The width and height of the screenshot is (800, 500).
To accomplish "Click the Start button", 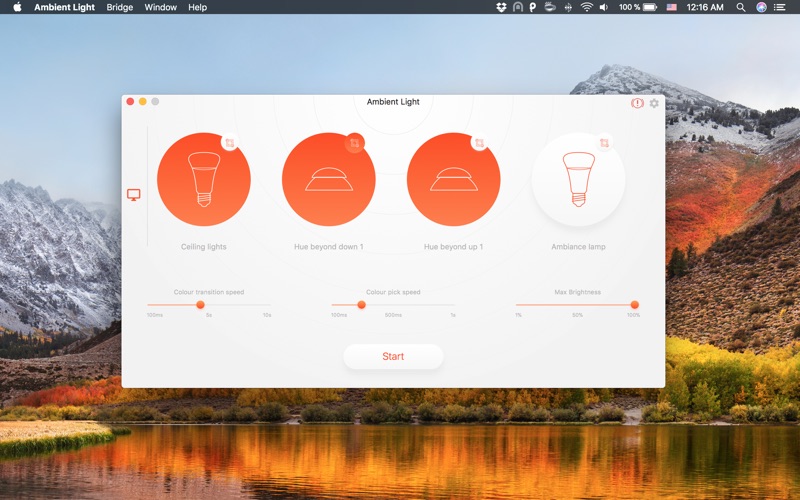I will tap(393, 356).
